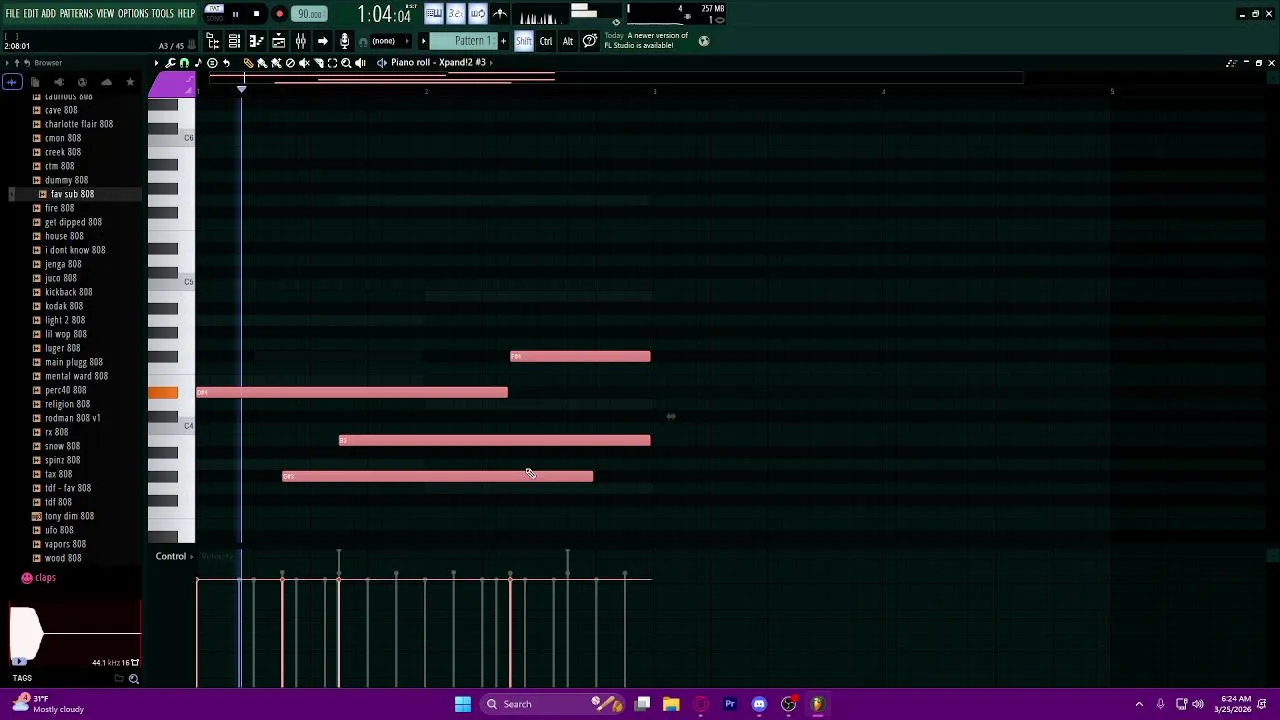Open the EDIT menu
The height and width of the screenshot is (720, 1280).
[31, 14]
